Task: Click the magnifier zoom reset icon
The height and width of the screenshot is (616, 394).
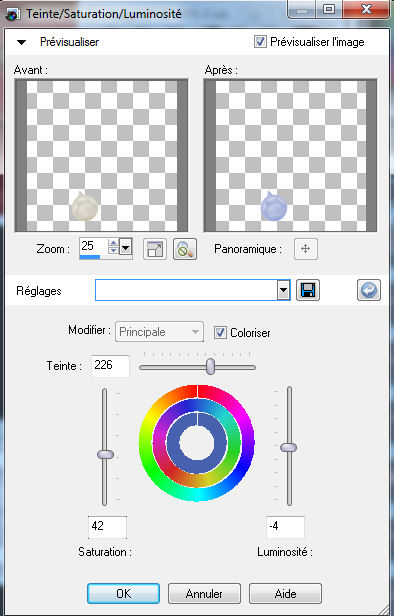Action: pos(185,249)
